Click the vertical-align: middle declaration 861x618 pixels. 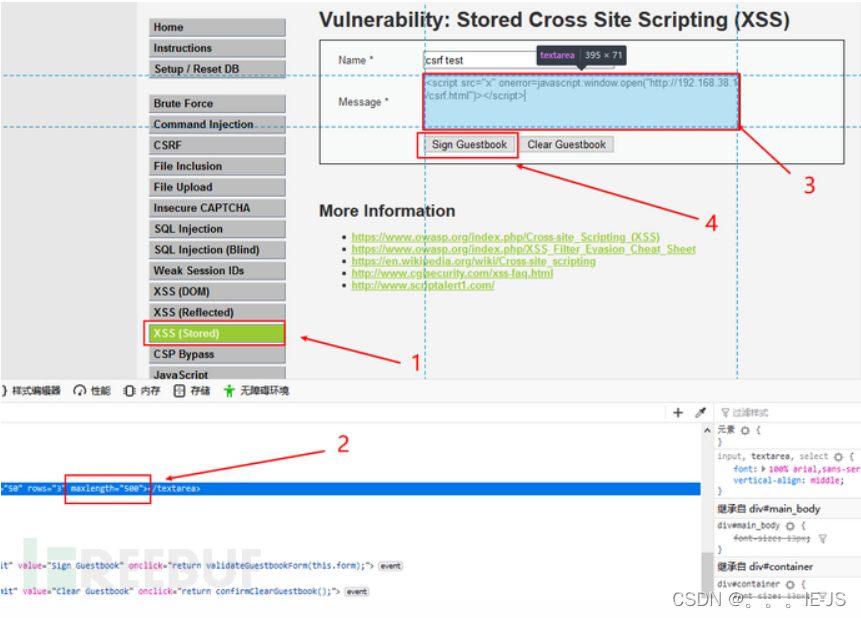coord(788,481)
